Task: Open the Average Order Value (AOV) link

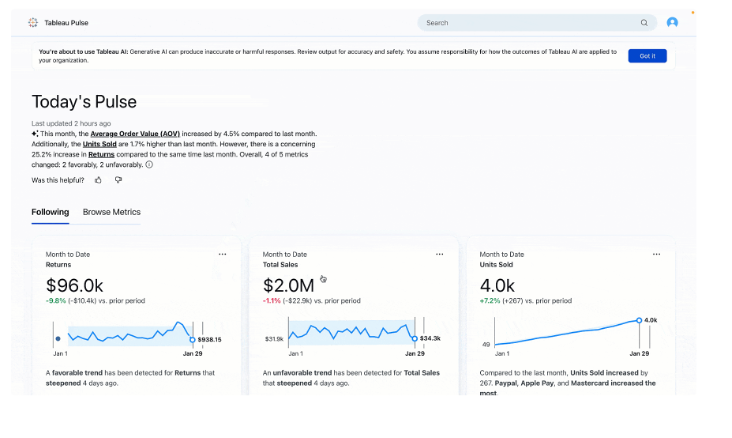Action: 135,133
